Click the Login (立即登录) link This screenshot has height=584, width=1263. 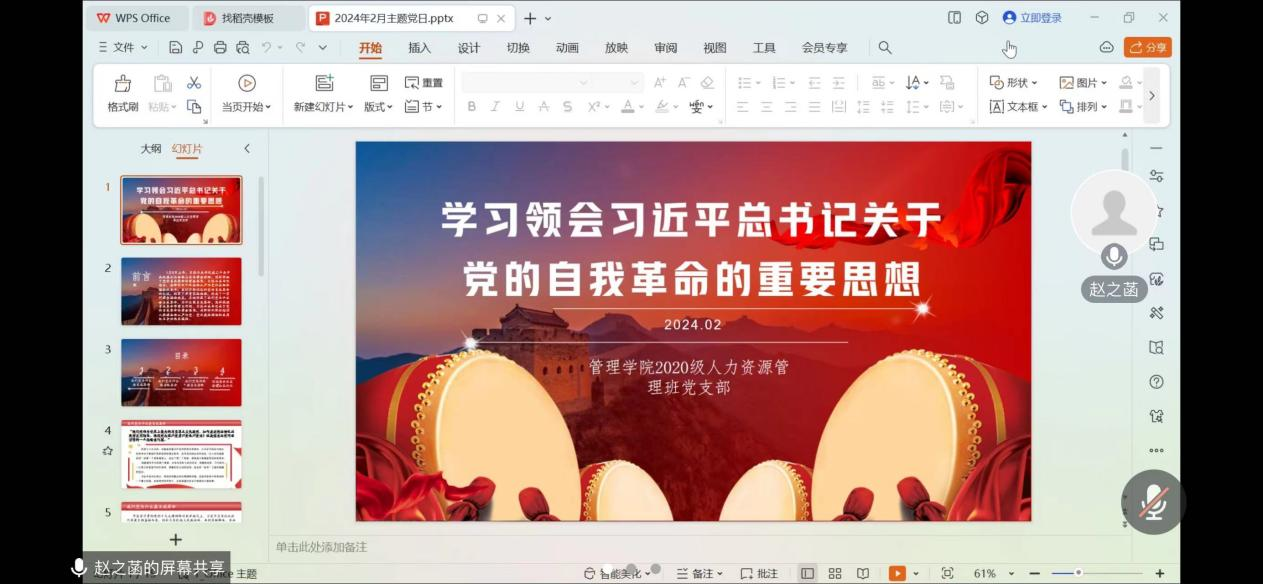tap(1032, 18)
